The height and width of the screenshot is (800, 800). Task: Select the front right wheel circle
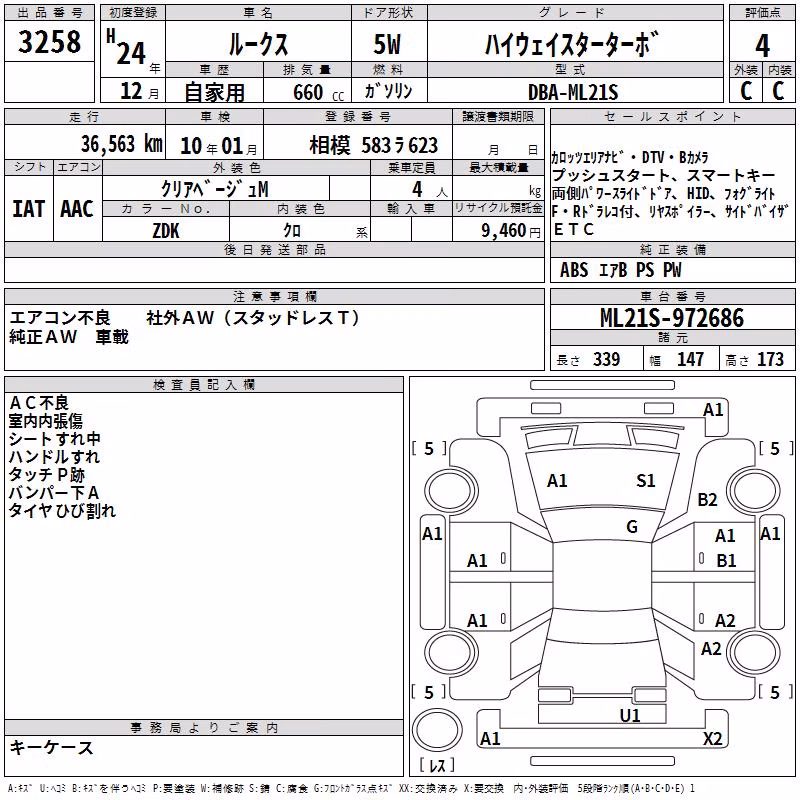tap(753, 491)
